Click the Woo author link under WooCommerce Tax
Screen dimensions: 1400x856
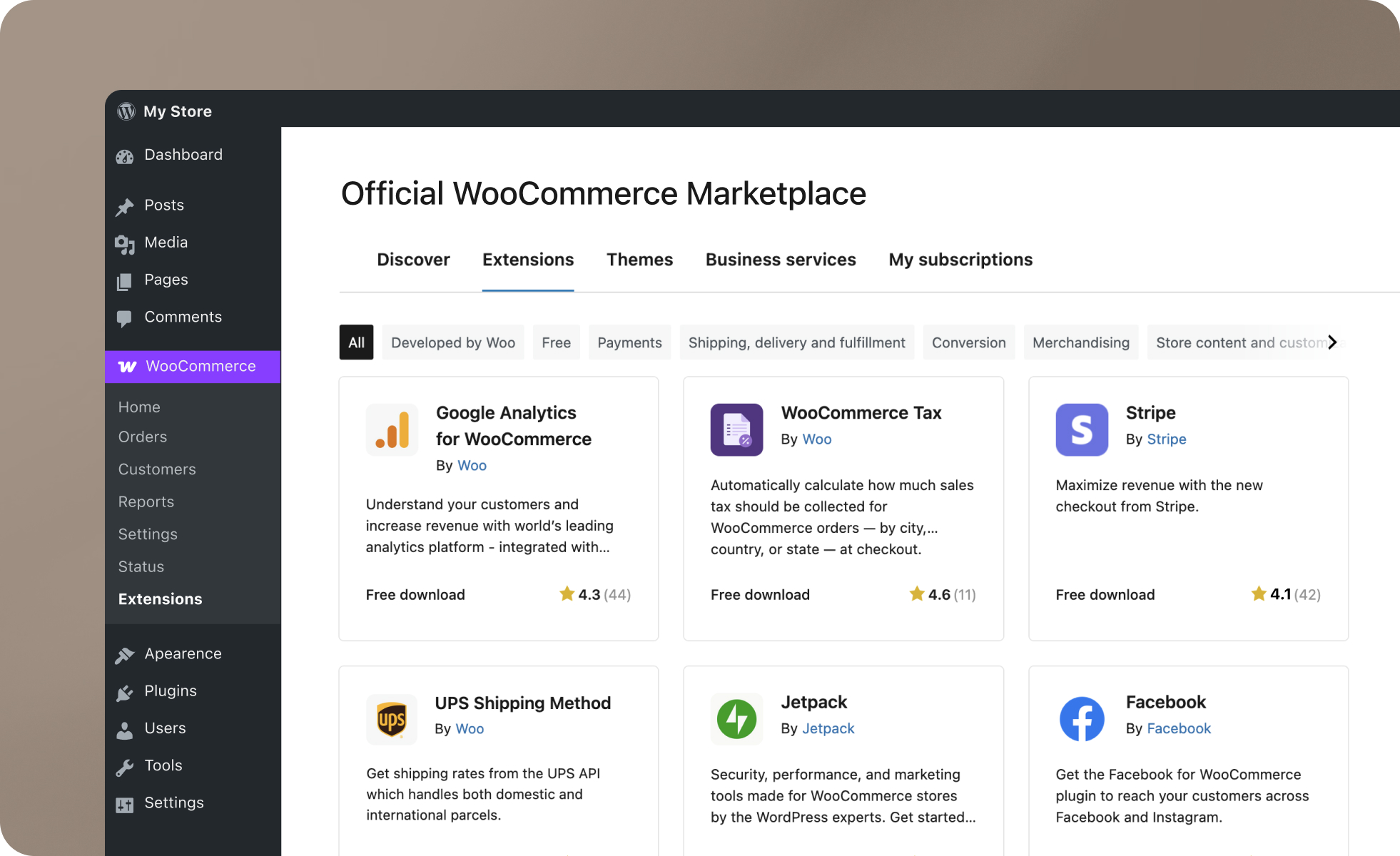click(x=816, y=439)
